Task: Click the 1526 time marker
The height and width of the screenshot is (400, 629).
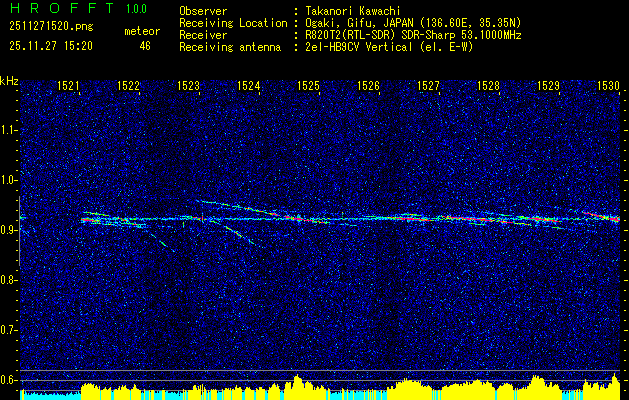Action: [368, 85]
